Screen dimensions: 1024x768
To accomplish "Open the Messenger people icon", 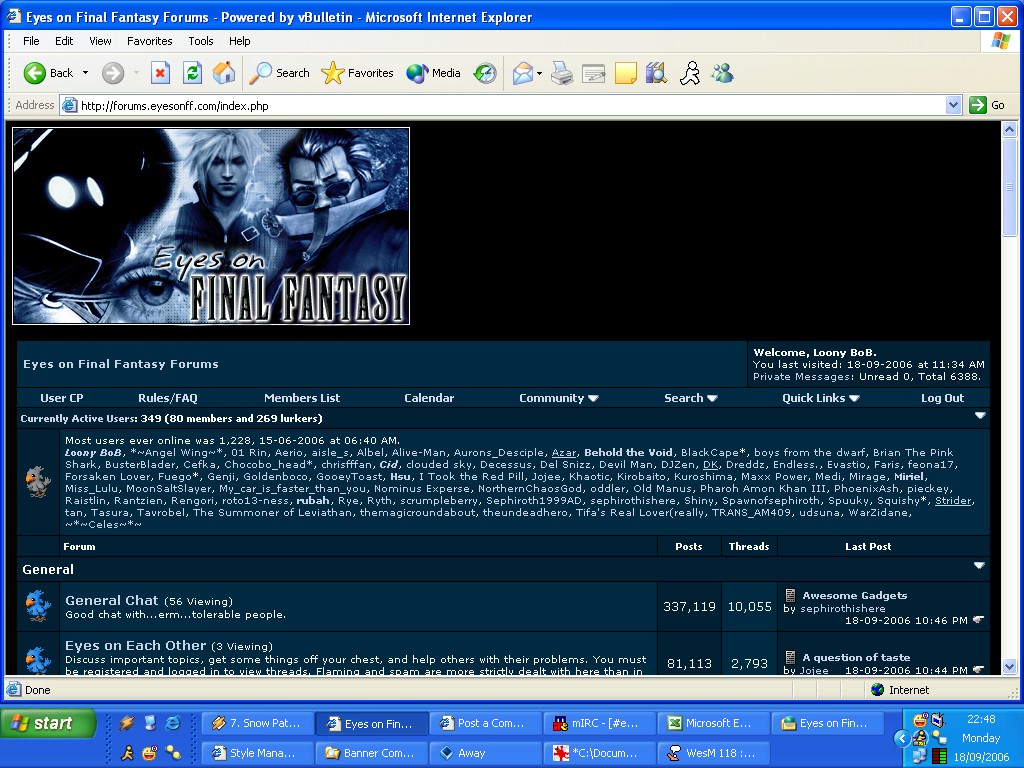I will point(722,73).
